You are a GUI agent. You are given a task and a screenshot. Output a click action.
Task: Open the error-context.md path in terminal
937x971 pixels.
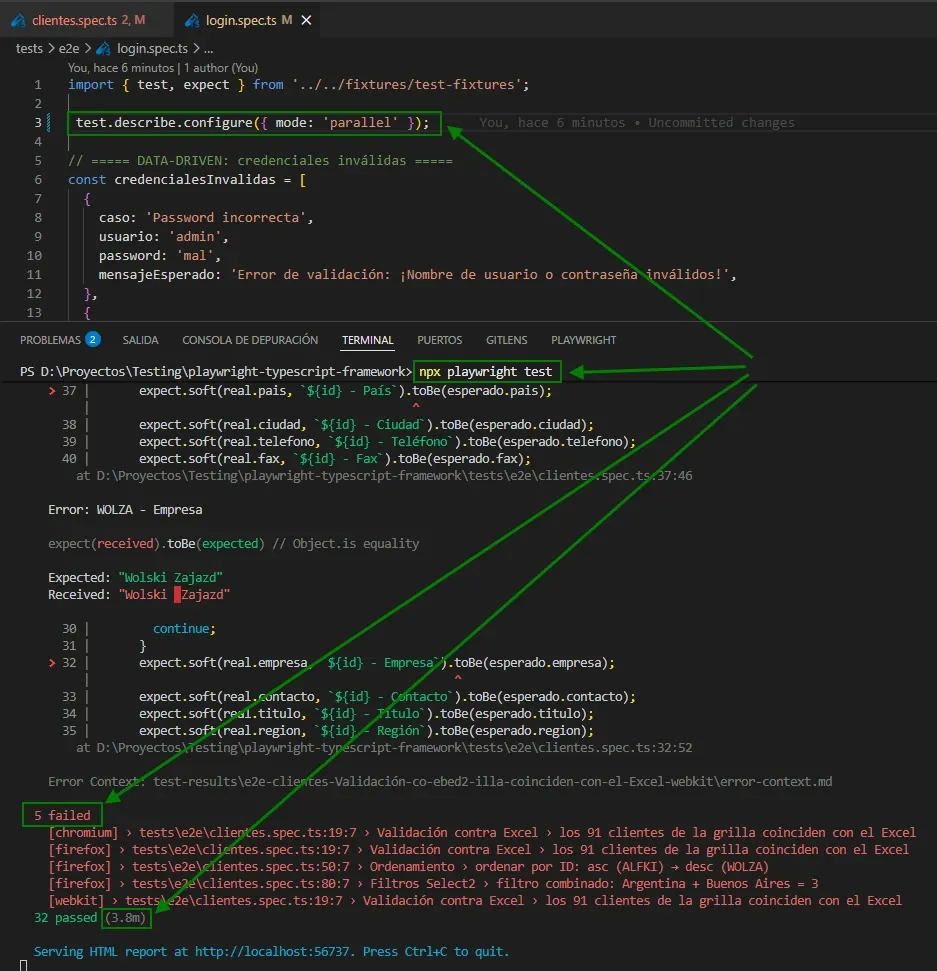[492, 782]
